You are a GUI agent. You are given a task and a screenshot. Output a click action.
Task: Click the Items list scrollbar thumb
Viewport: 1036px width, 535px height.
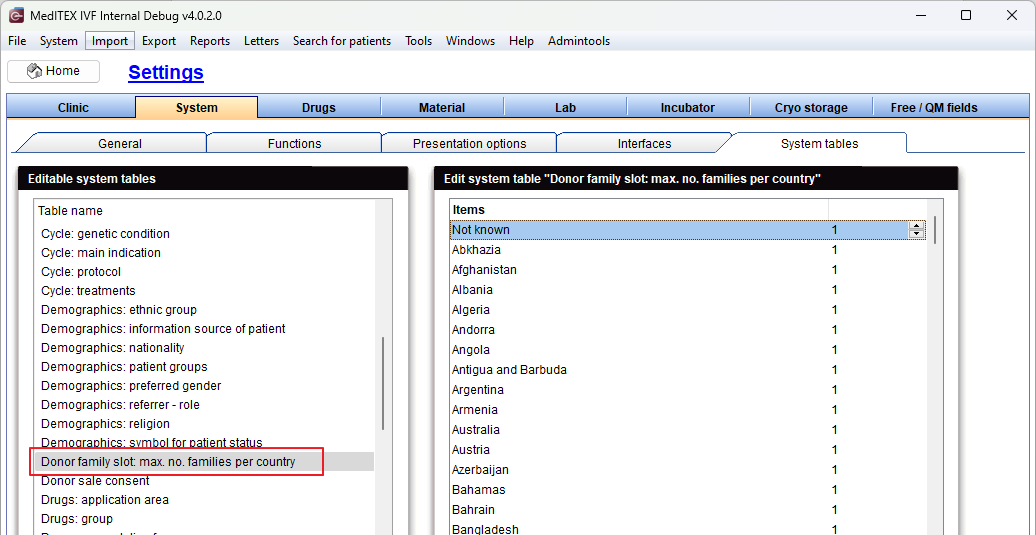click(934, 230)
